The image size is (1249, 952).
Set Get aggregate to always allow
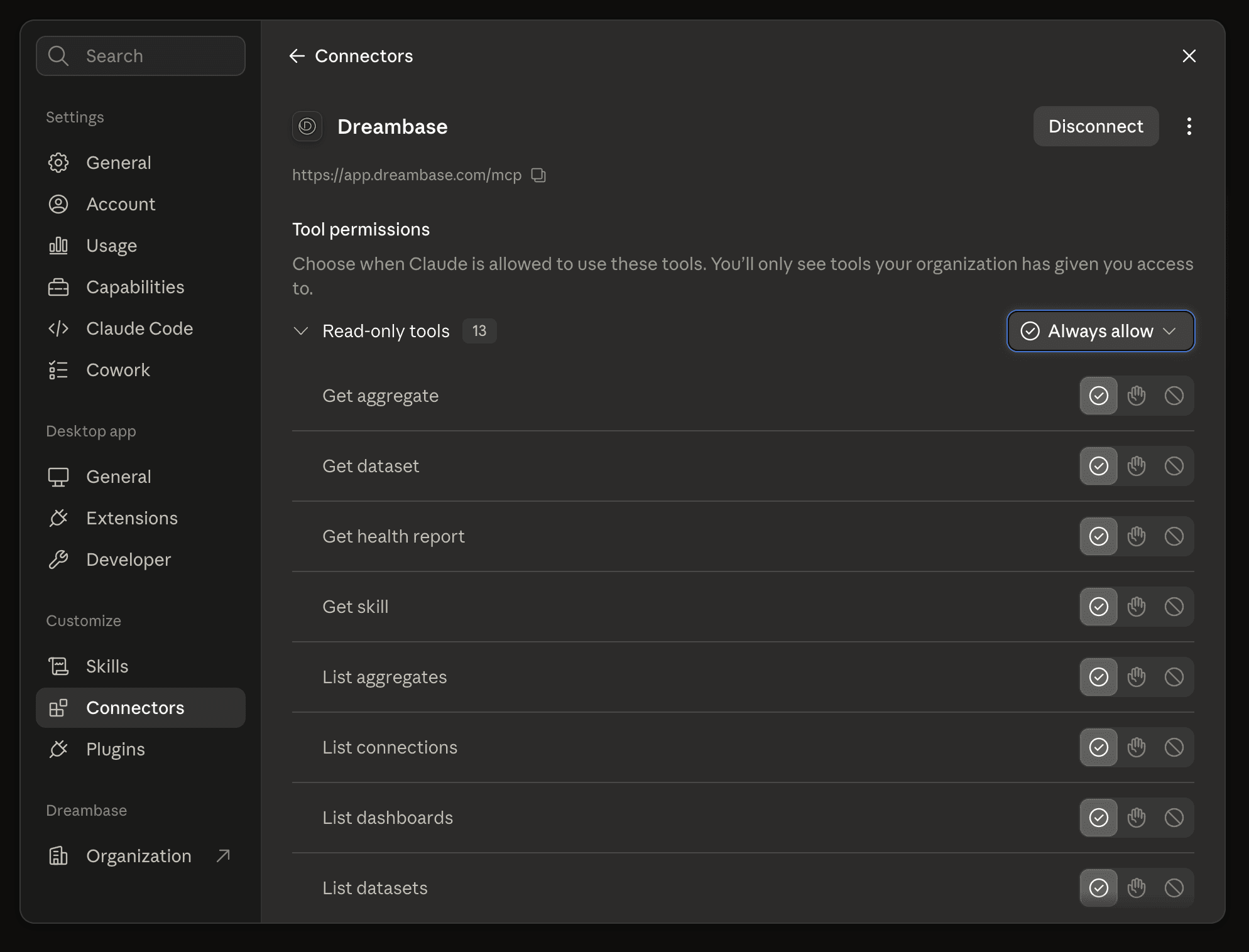pos(1099,396)
